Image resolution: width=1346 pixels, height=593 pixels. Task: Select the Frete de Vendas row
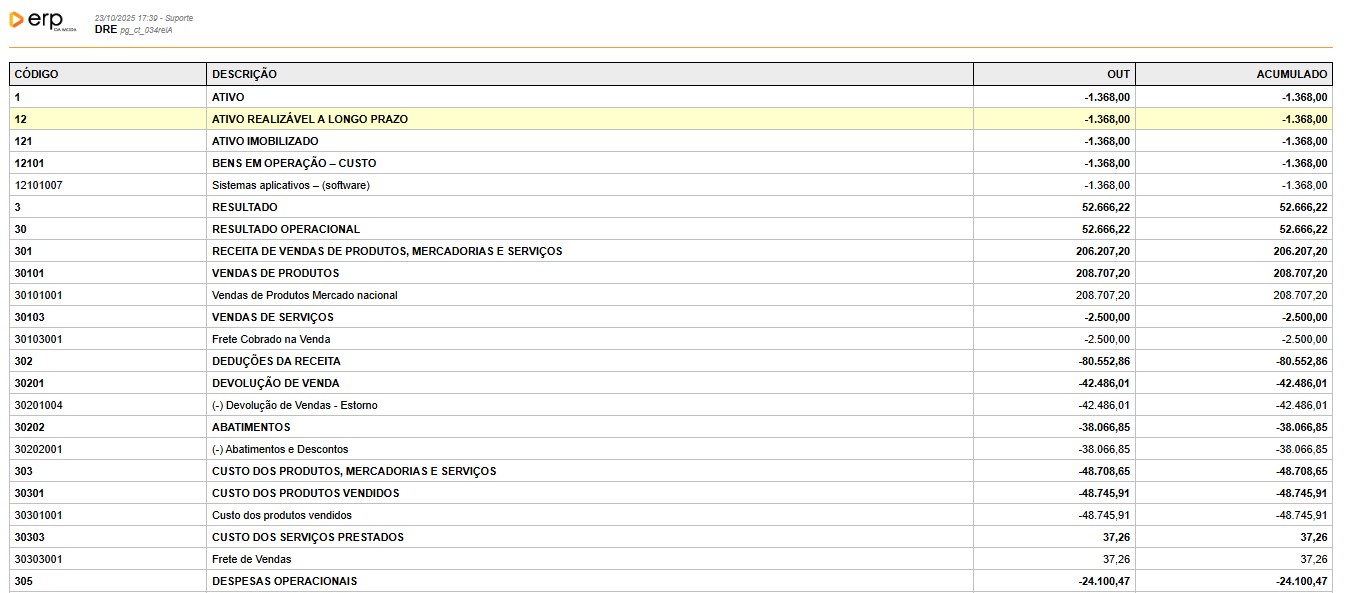tap(251, 559)
